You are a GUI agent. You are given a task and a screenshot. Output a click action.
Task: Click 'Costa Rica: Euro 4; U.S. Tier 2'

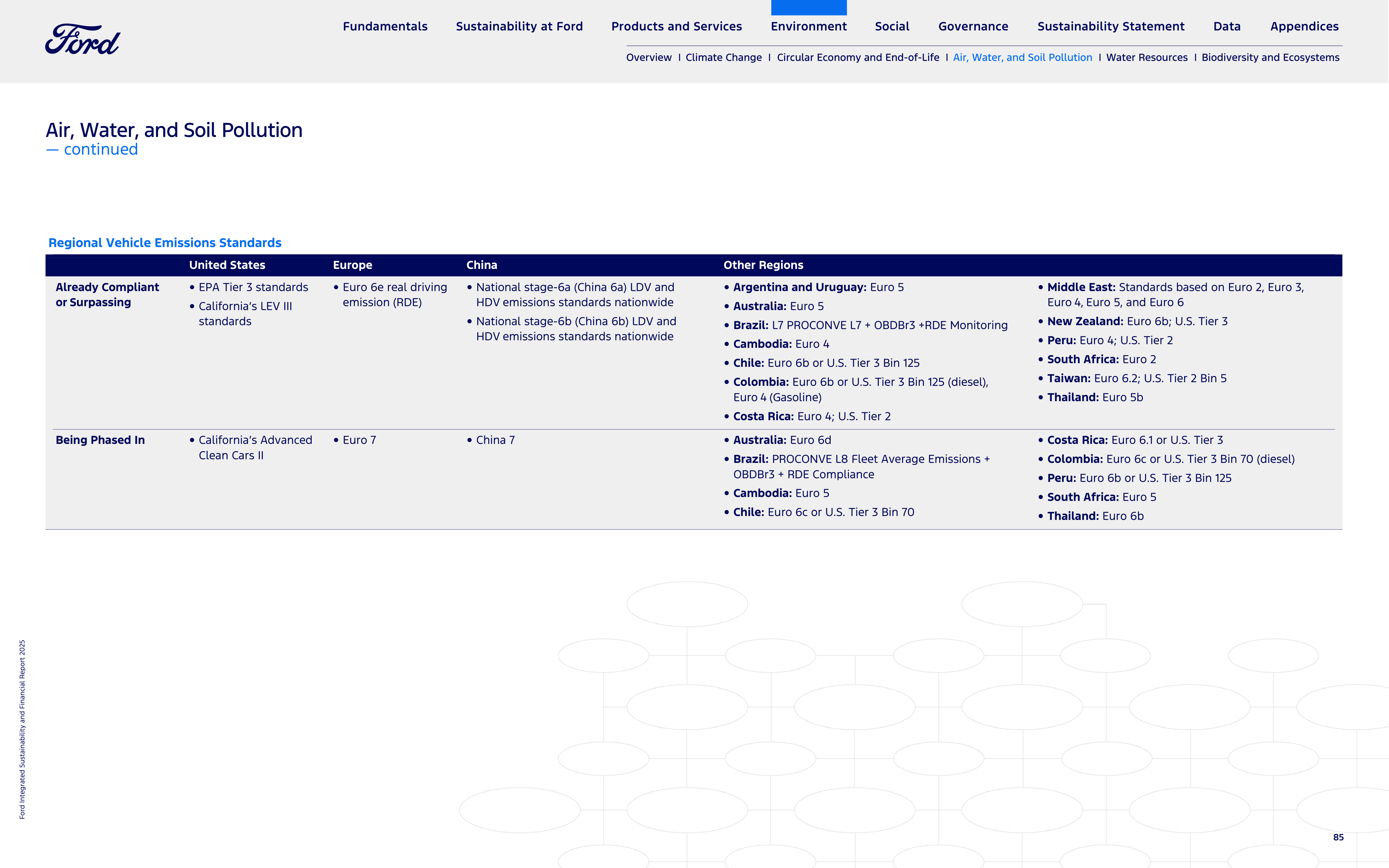(812, 417)
